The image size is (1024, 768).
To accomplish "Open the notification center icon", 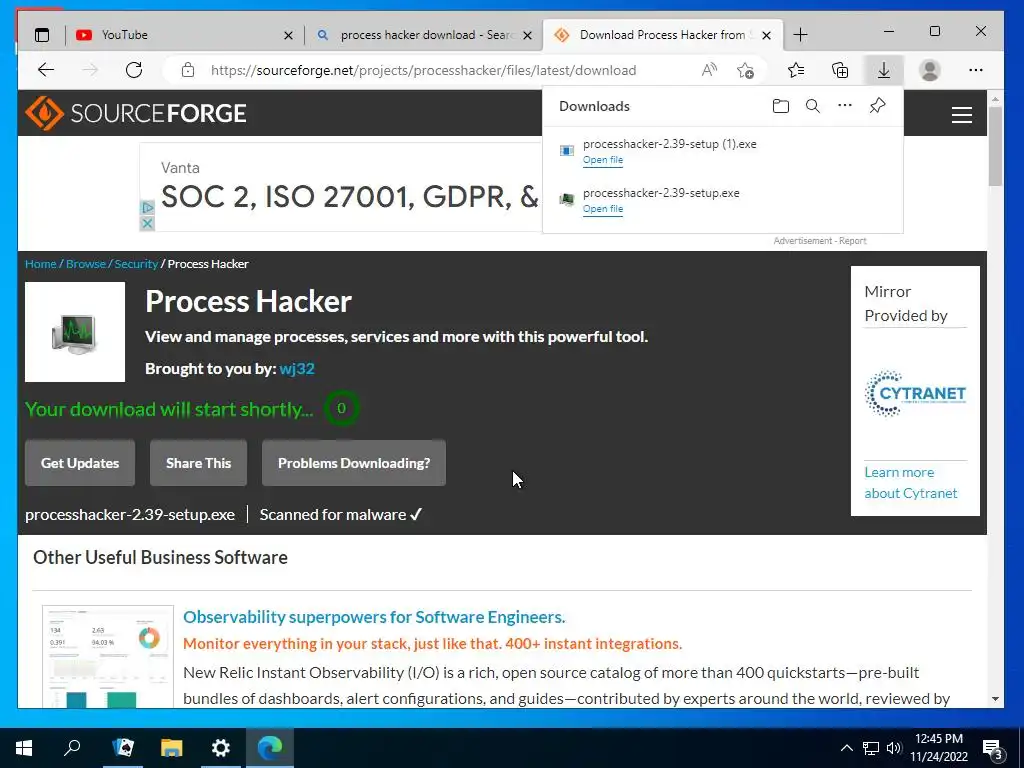I will click(x=993, y=749).
